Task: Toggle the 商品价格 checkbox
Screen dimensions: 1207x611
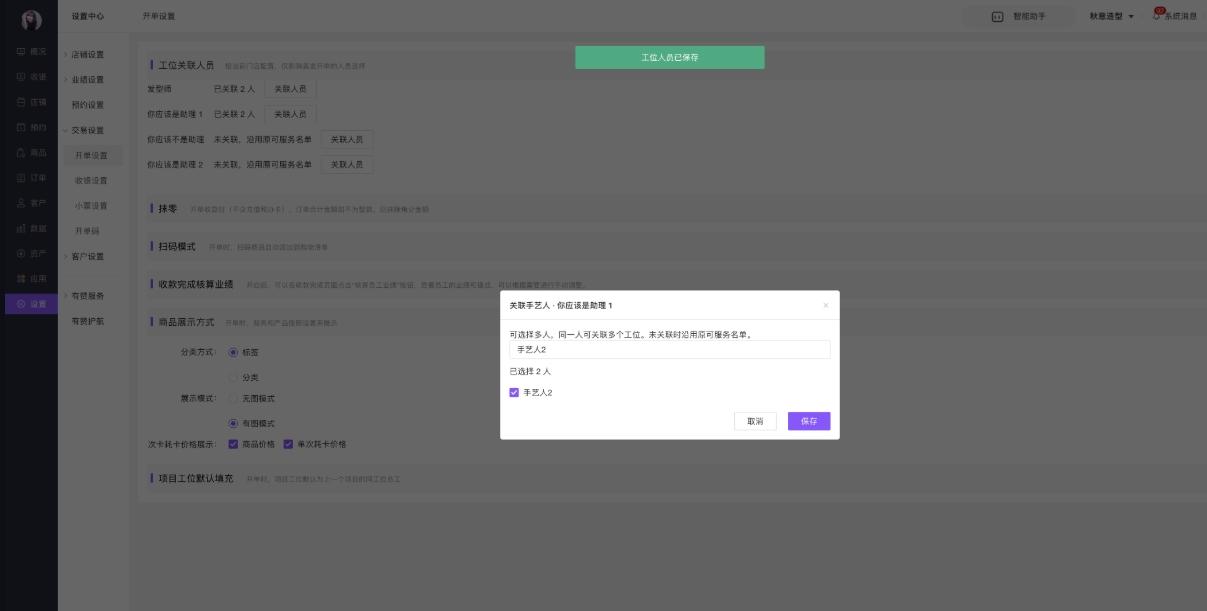Action: (234, 444)
